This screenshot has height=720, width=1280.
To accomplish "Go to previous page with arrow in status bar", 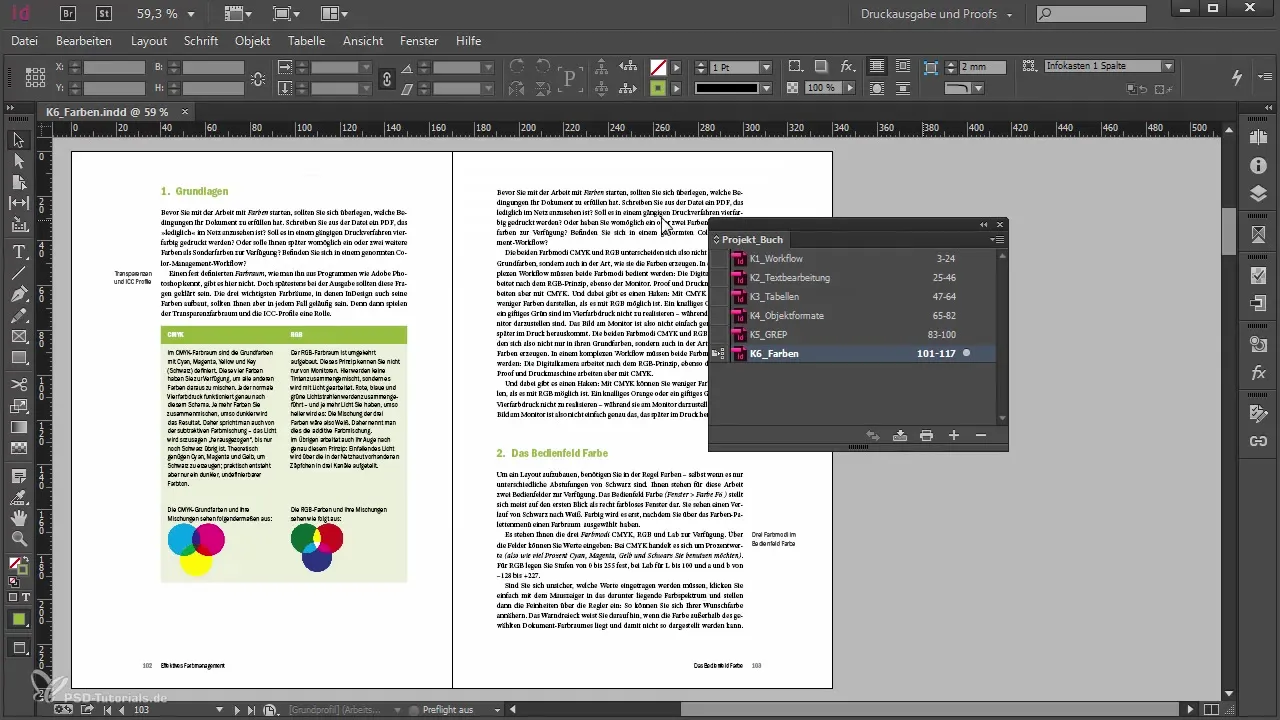I will point(123,709).
